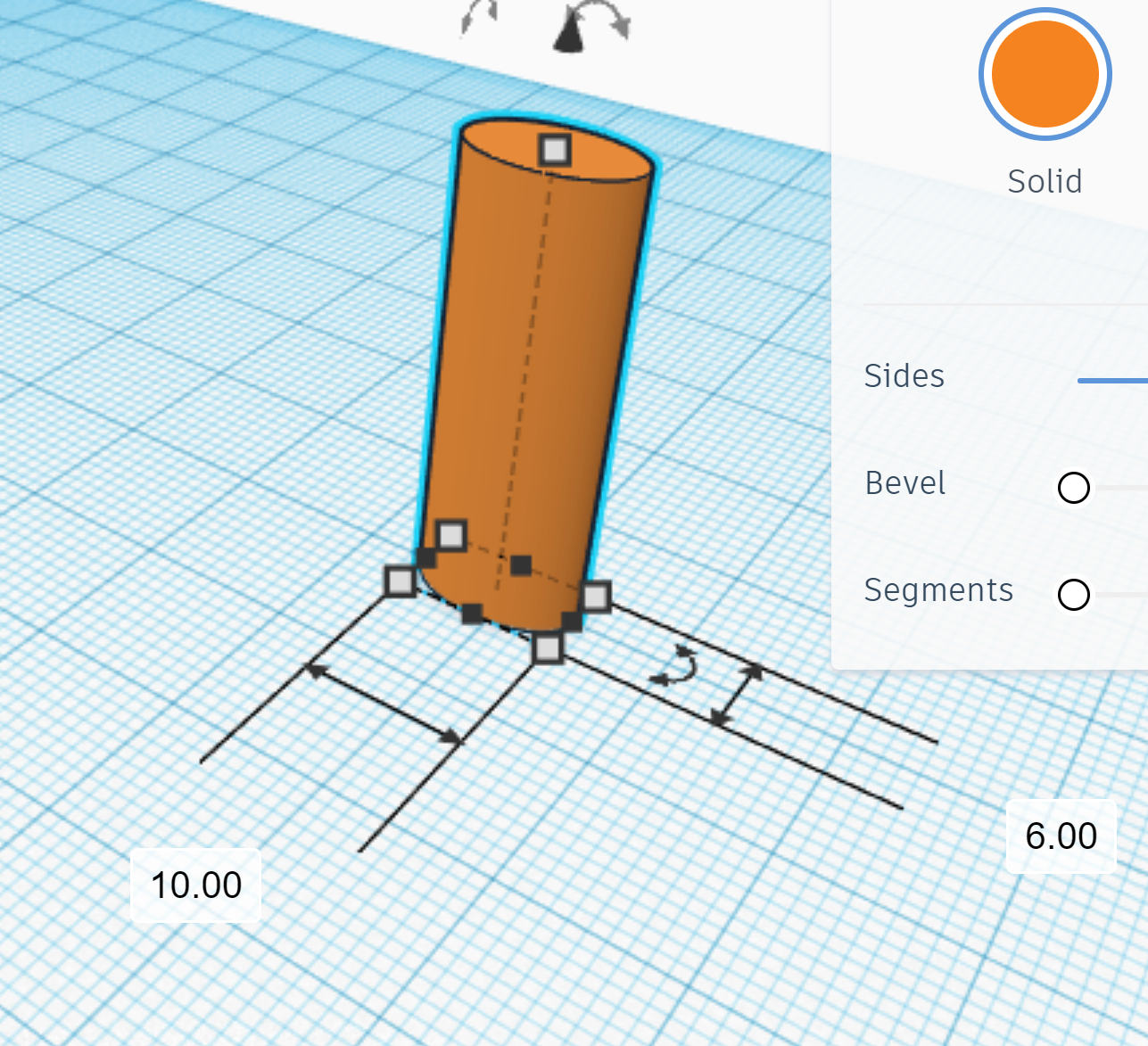Edit the 10.00 dimension field
1148x1046 pixels.
point(196,885)
